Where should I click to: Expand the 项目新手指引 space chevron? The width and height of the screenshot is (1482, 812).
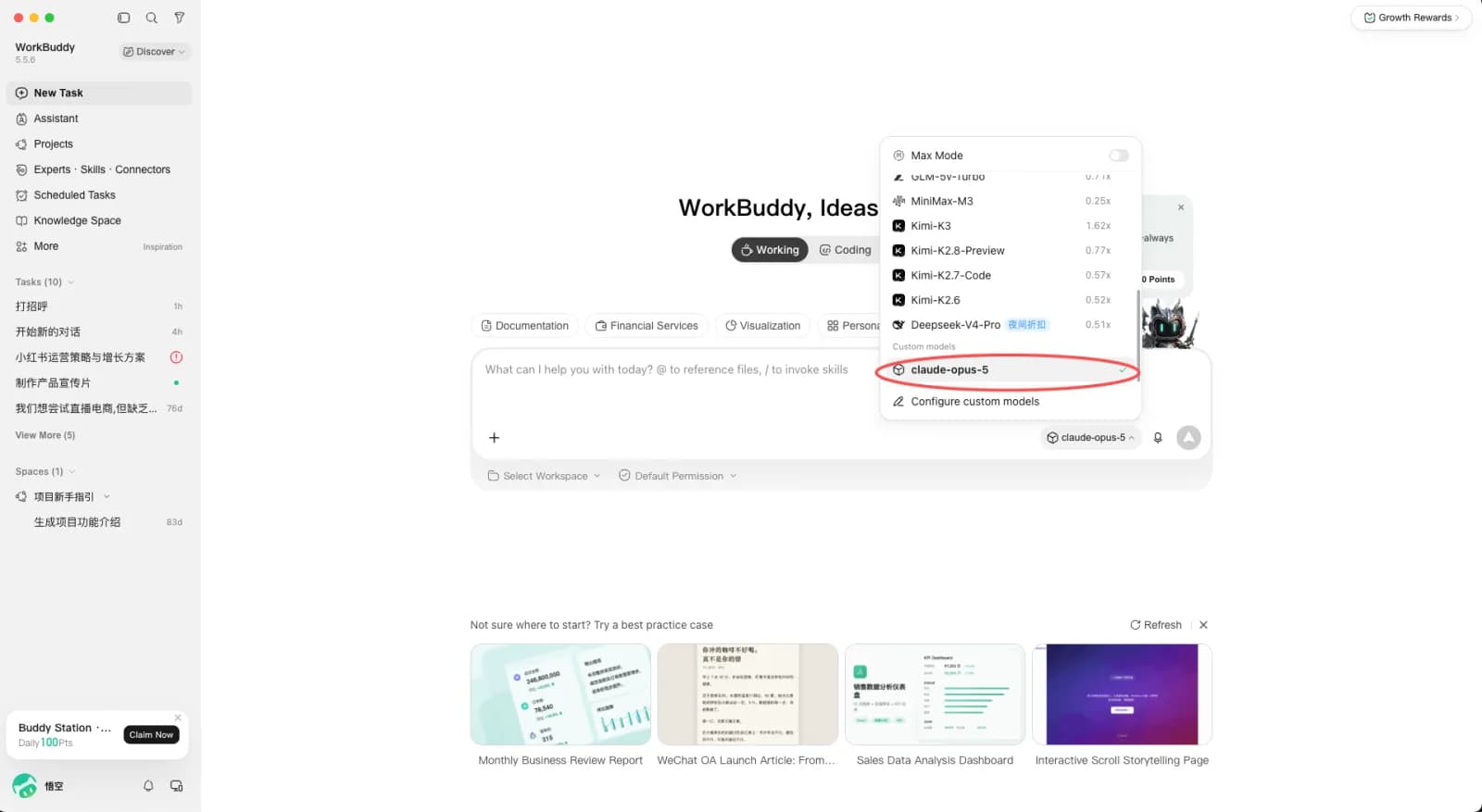[x=107, y=497]
